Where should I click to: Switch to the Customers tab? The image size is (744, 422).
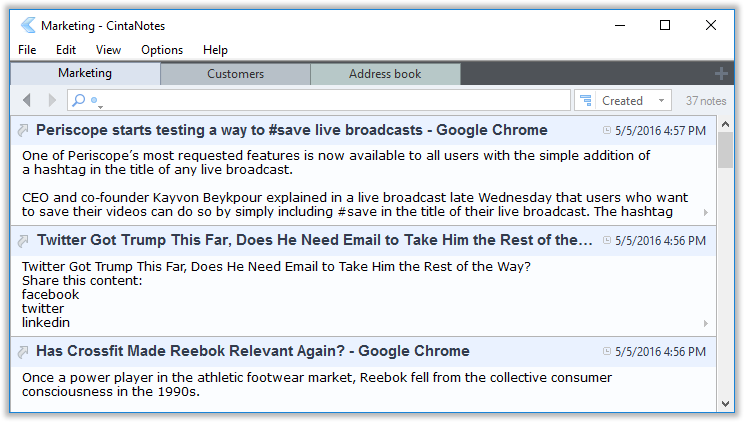coord(235,74)
